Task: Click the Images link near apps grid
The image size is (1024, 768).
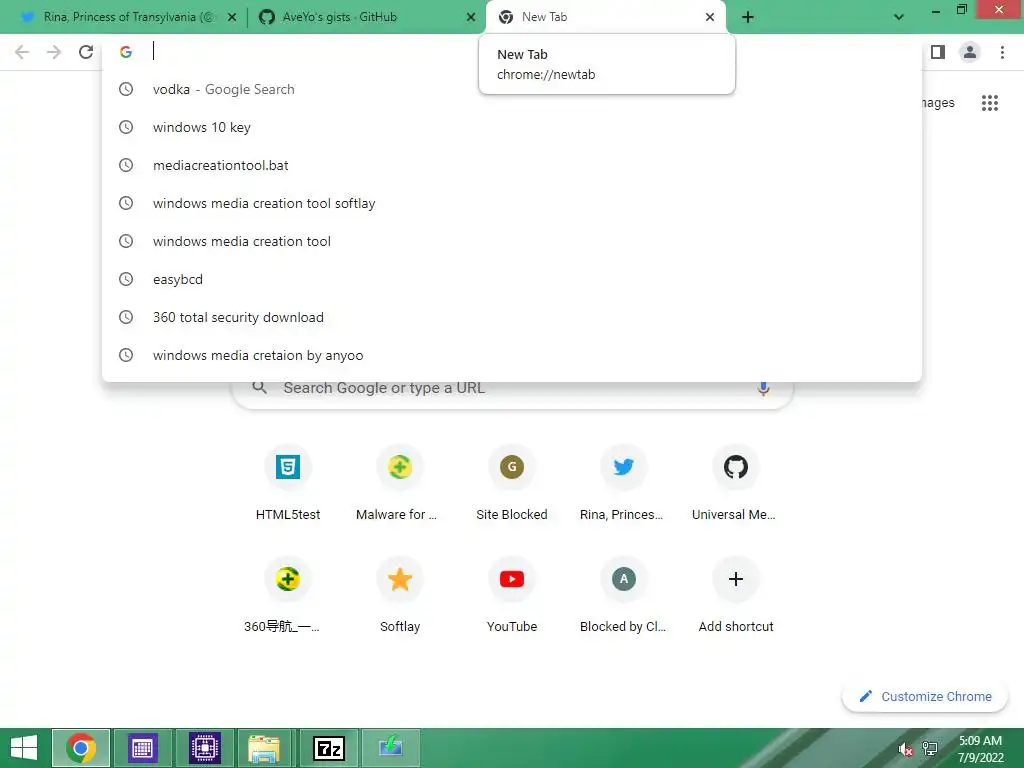Action: 938,103
